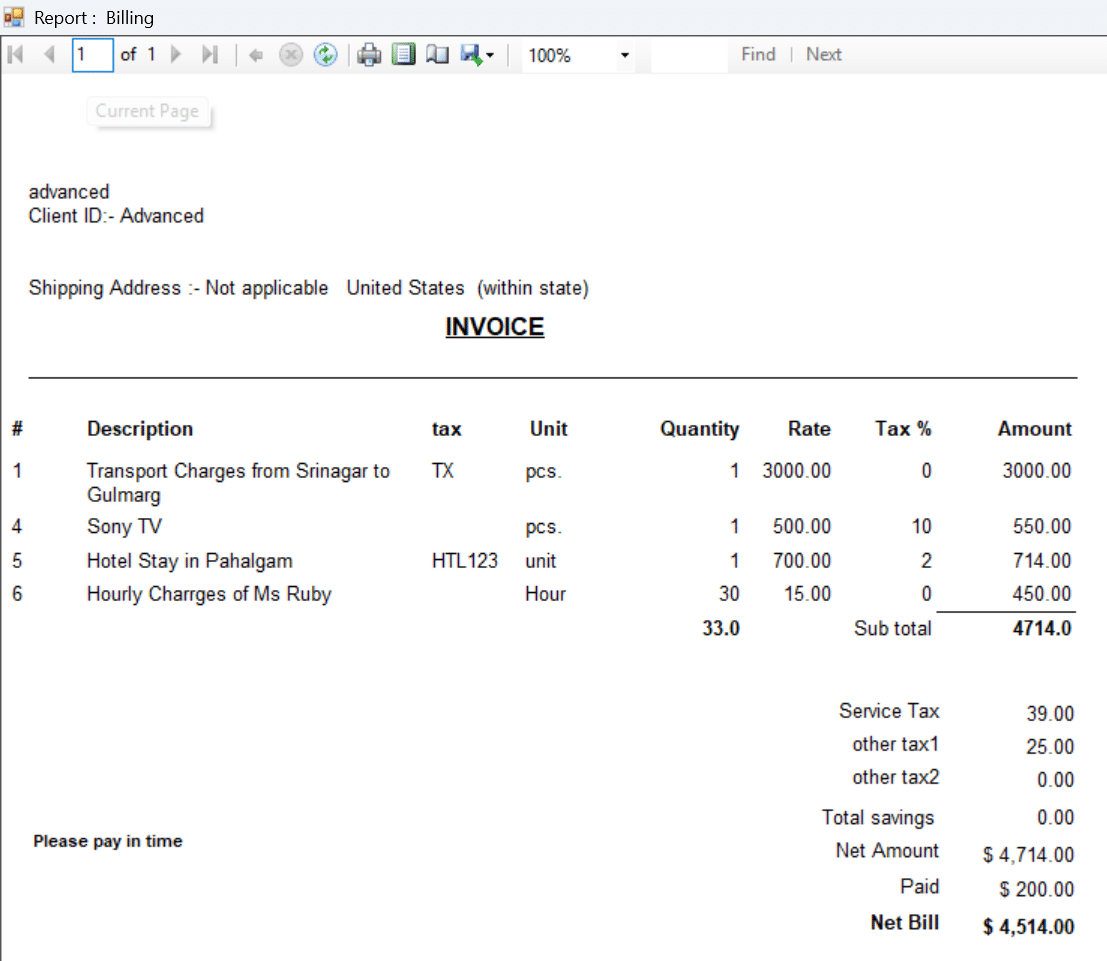Click the Stop rendering icon
The image size is (1107, 961).
[290, 55]
